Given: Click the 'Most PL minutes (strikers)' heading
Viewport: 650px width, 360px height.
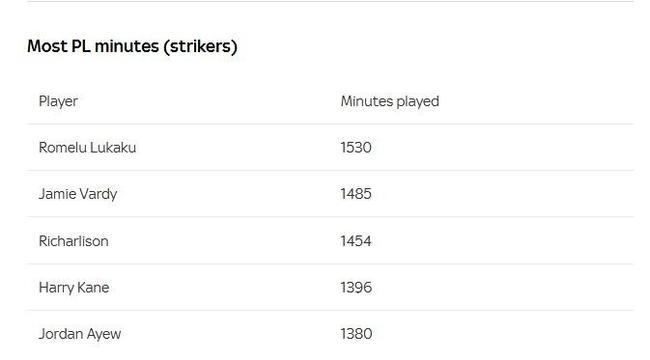Looking at the screenshot, I should click(x=132, y=46).
